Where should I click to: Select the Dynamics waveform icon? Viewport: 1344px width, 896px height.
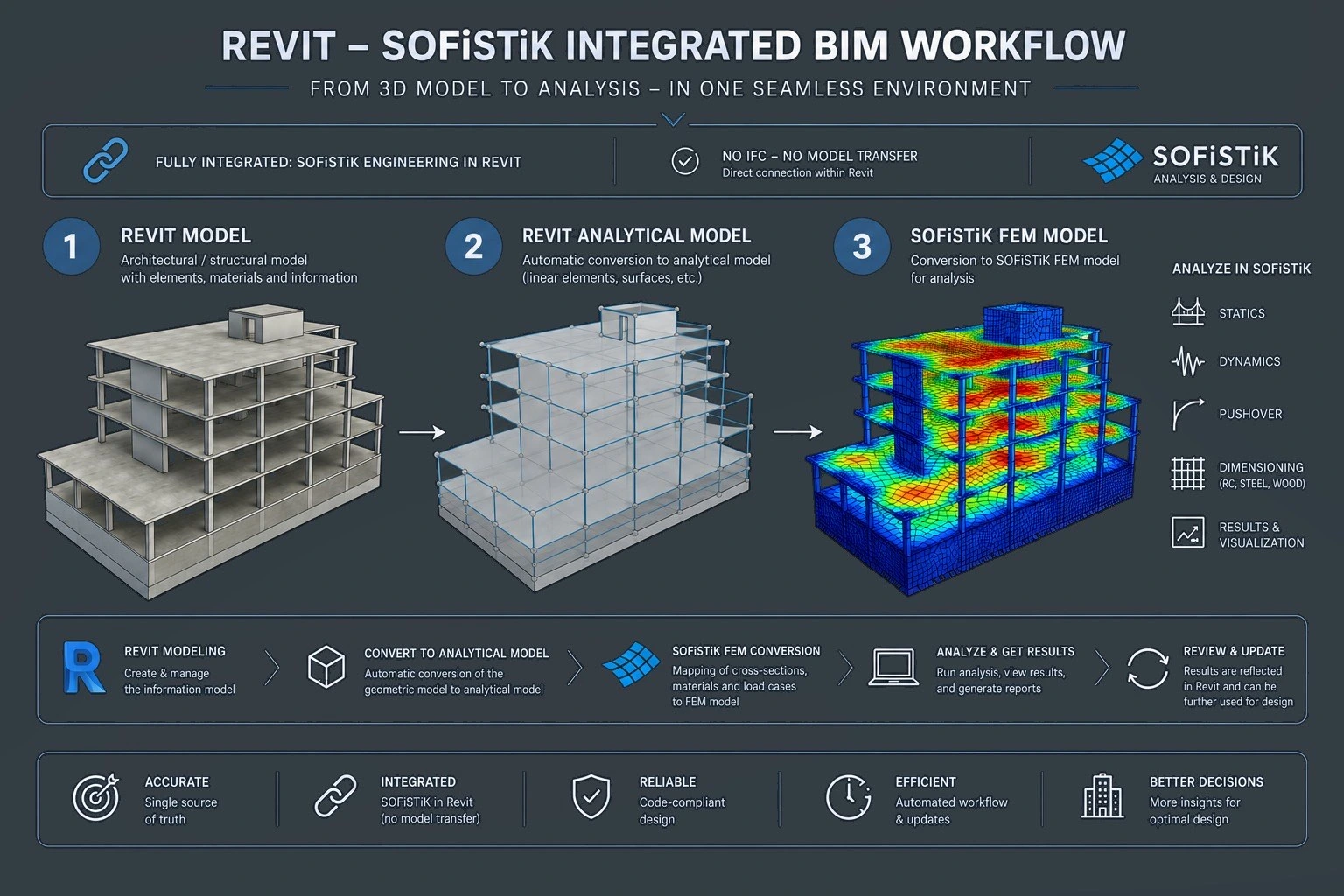tap(1187, 361)
